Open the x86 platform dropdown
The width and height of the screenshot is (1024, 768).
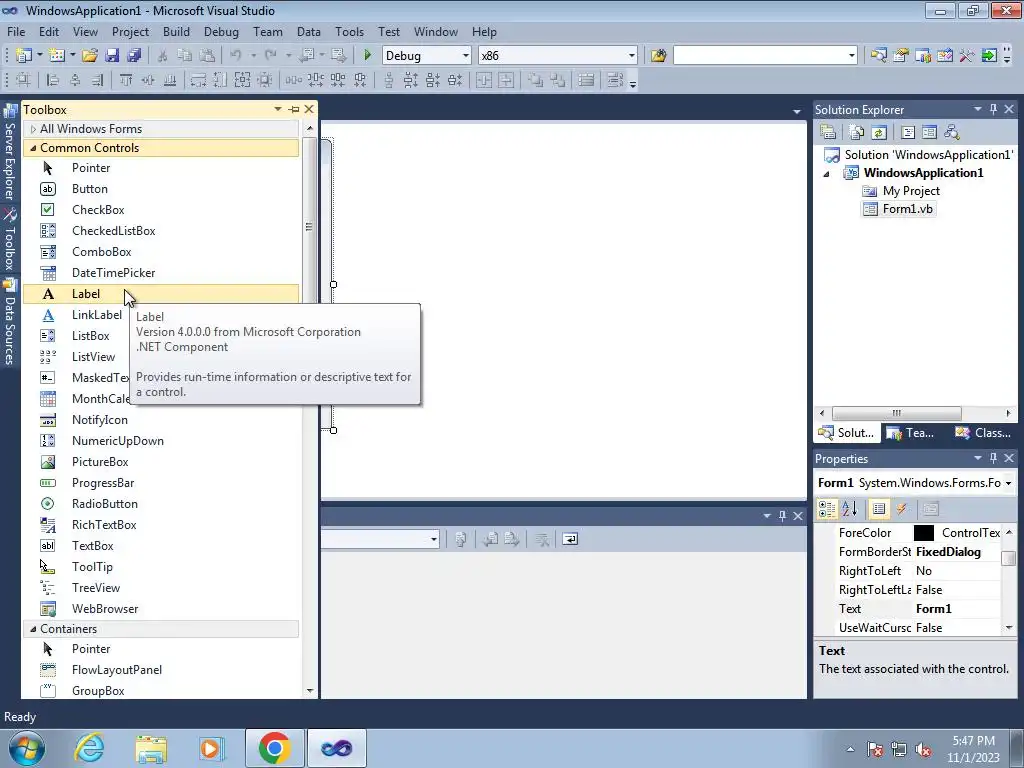pyautogui.click(x=632, y=56)
